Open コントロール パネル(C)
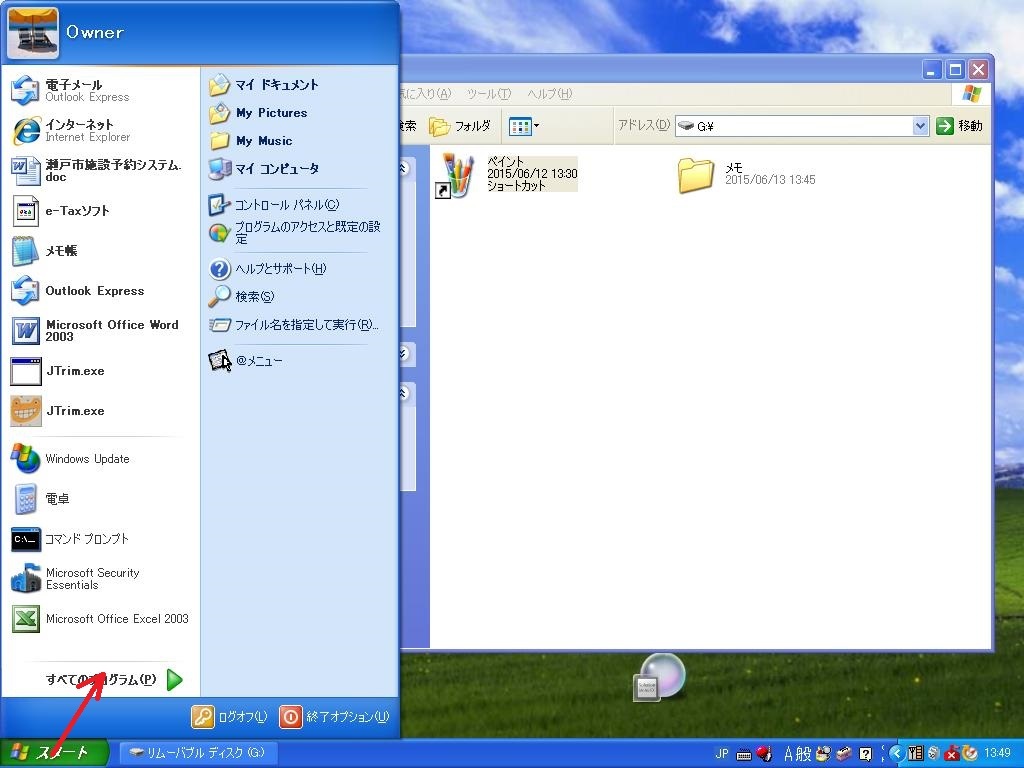The height and width of the screenshot is (768, 1024). [x=298, y=205]
